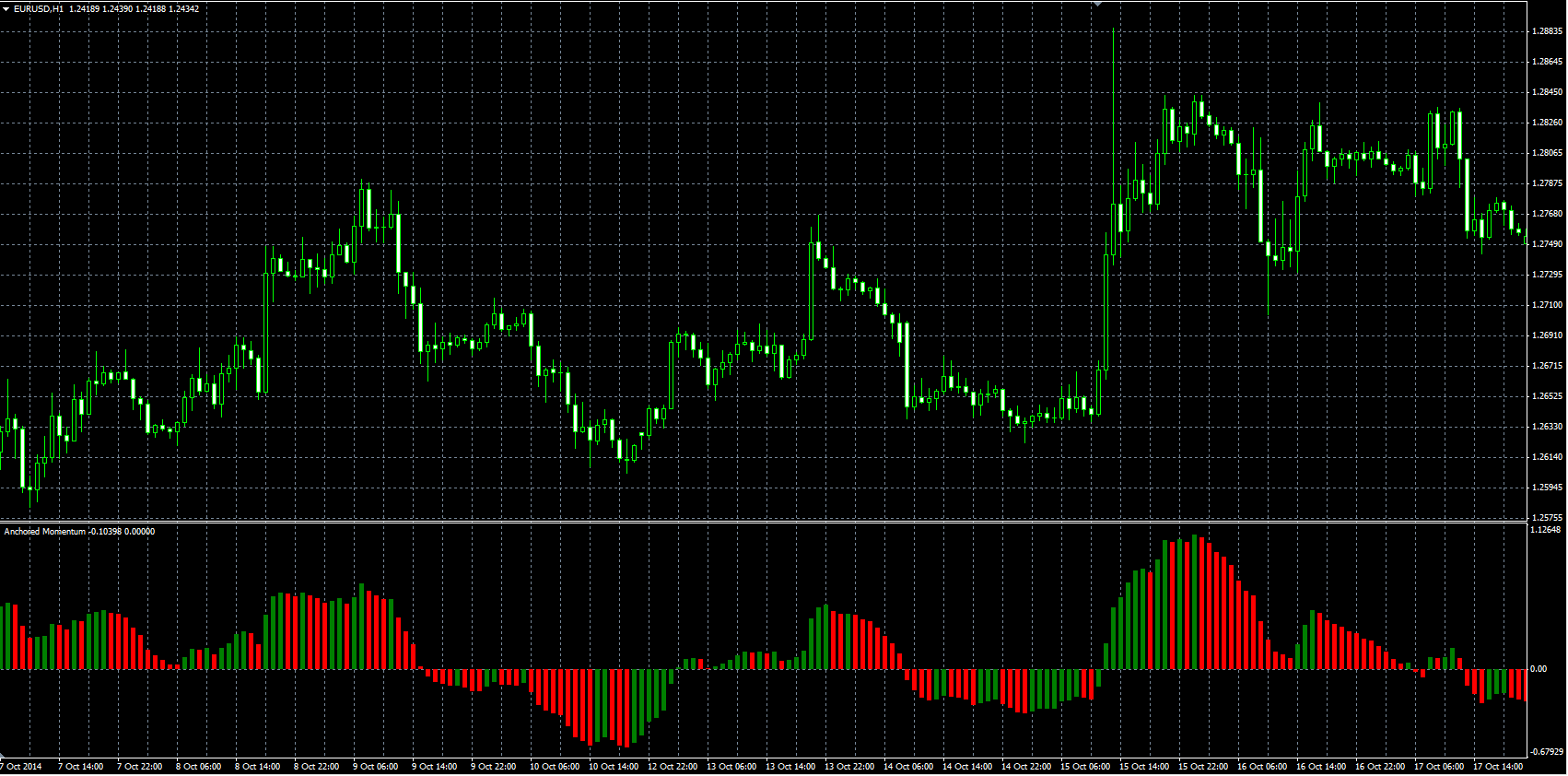Click the 9 Oct 22:00 time label
1568x776 pixels.
(x=494, y=767)
